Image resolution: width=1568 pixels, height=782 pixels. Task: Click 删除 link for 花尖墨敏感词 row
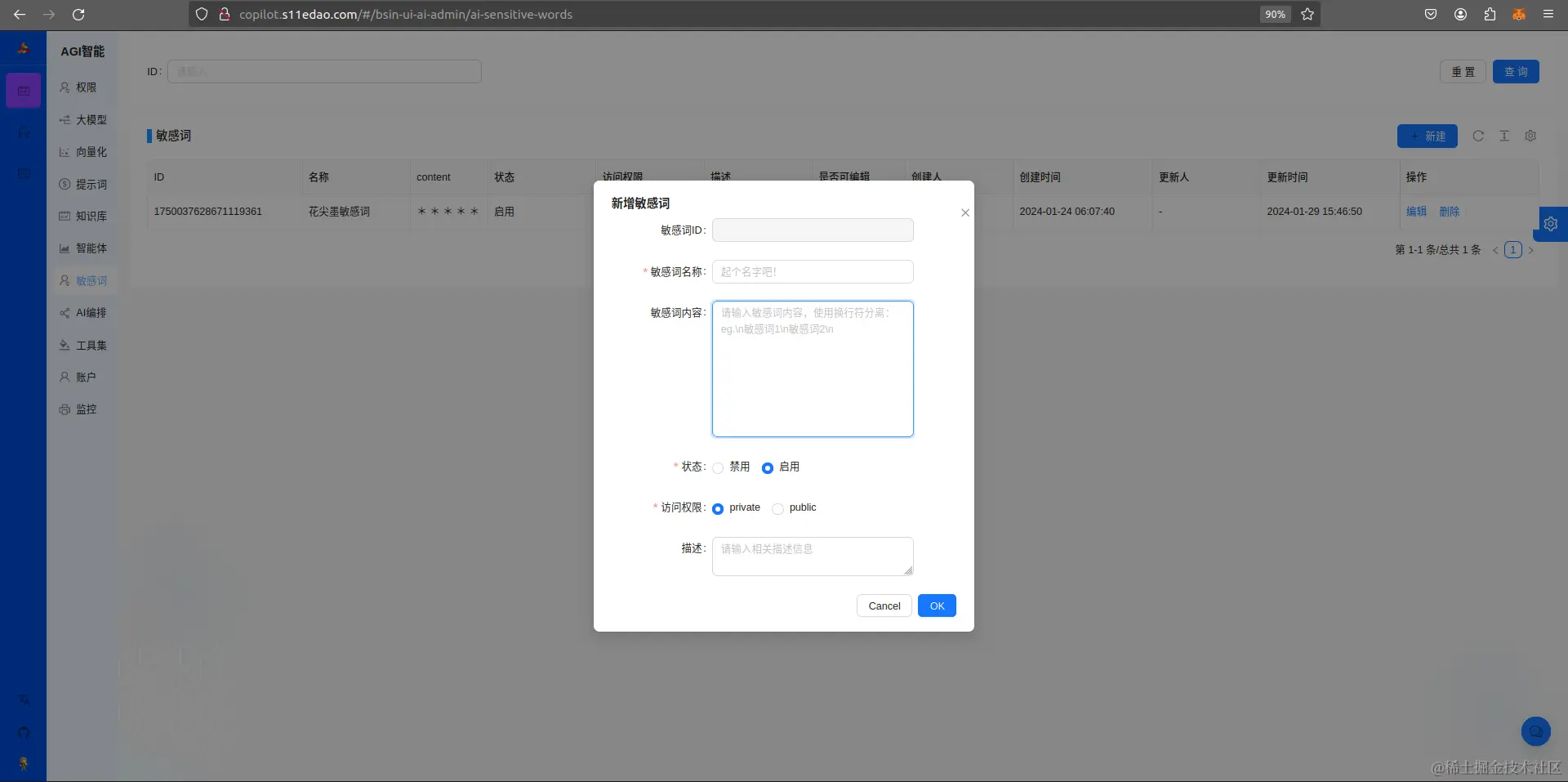coord(1449,212)
